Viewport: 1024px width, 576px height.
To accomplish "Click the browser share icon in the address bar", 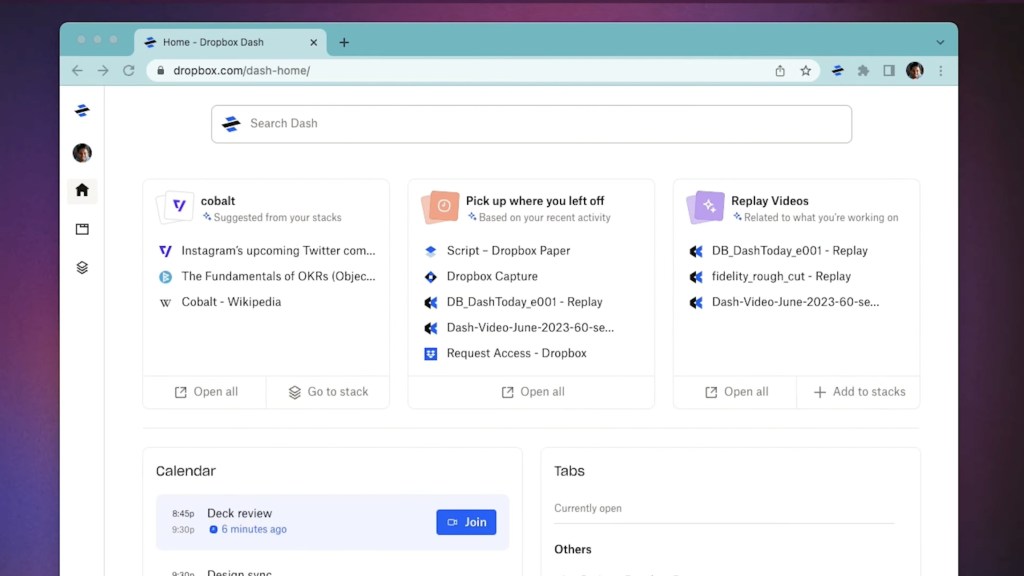I will [x=780, y=71].
